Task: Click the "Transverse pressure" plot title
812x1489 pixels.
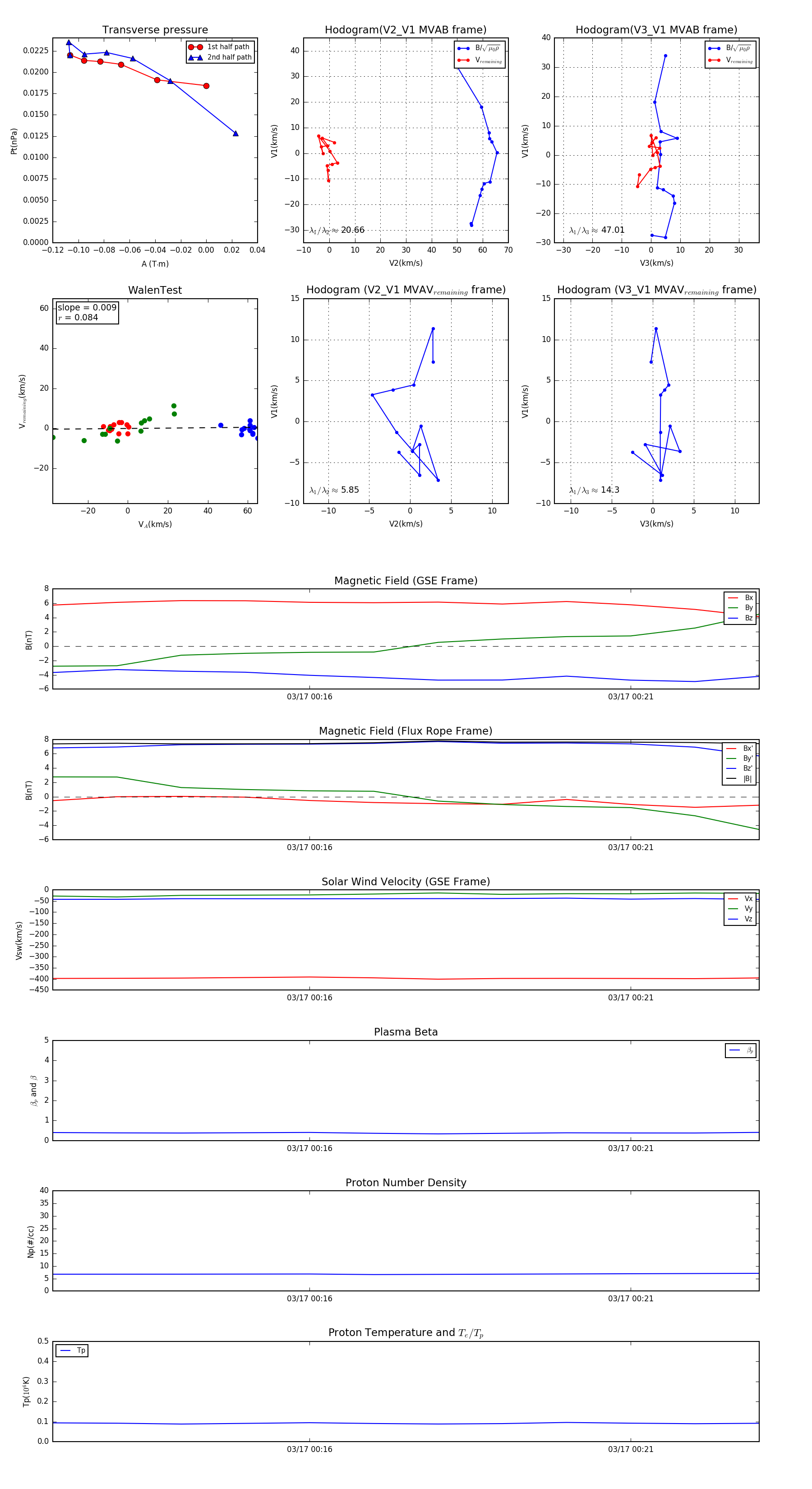Action: click(155, 29)
